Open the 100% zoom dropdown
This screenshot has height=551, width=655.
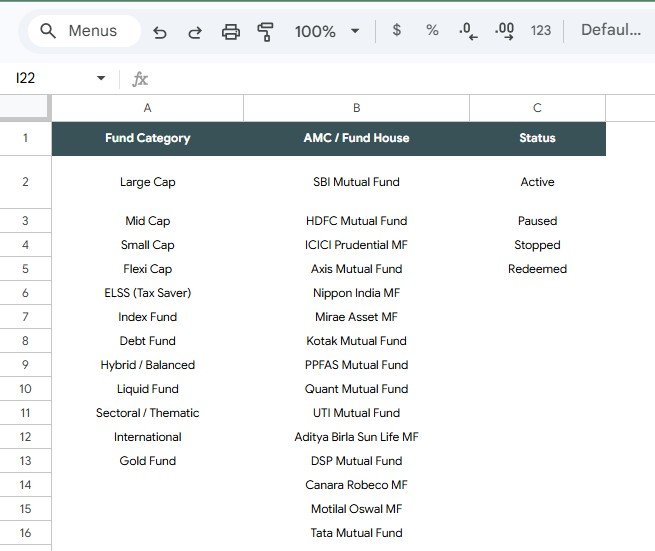coord(327,31)
